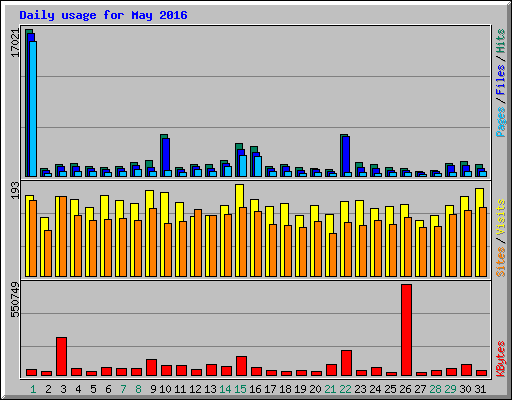Click day label 27 on the x-axis
Screen dimensions: 512x400
(420, 389)
